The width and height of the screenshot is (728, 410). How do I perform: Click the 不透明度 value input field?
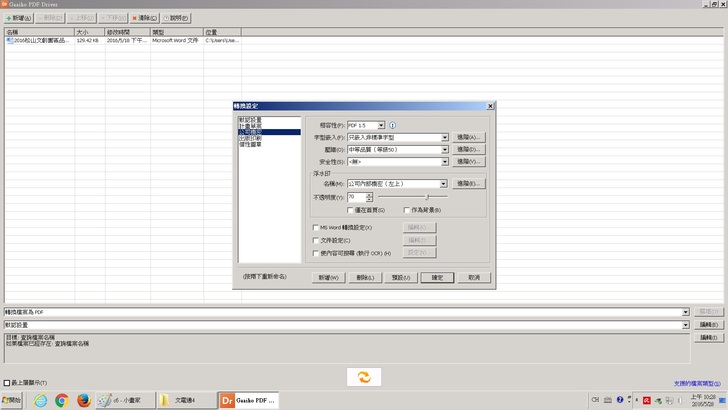point(355,197)
